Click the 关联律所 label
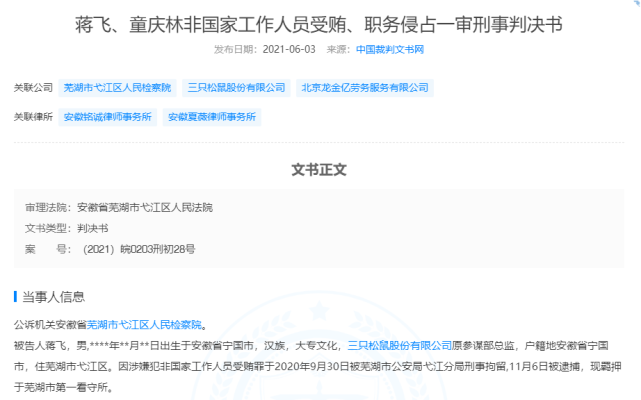The width and height of the screenshot is (641, 400). [33, 117]
